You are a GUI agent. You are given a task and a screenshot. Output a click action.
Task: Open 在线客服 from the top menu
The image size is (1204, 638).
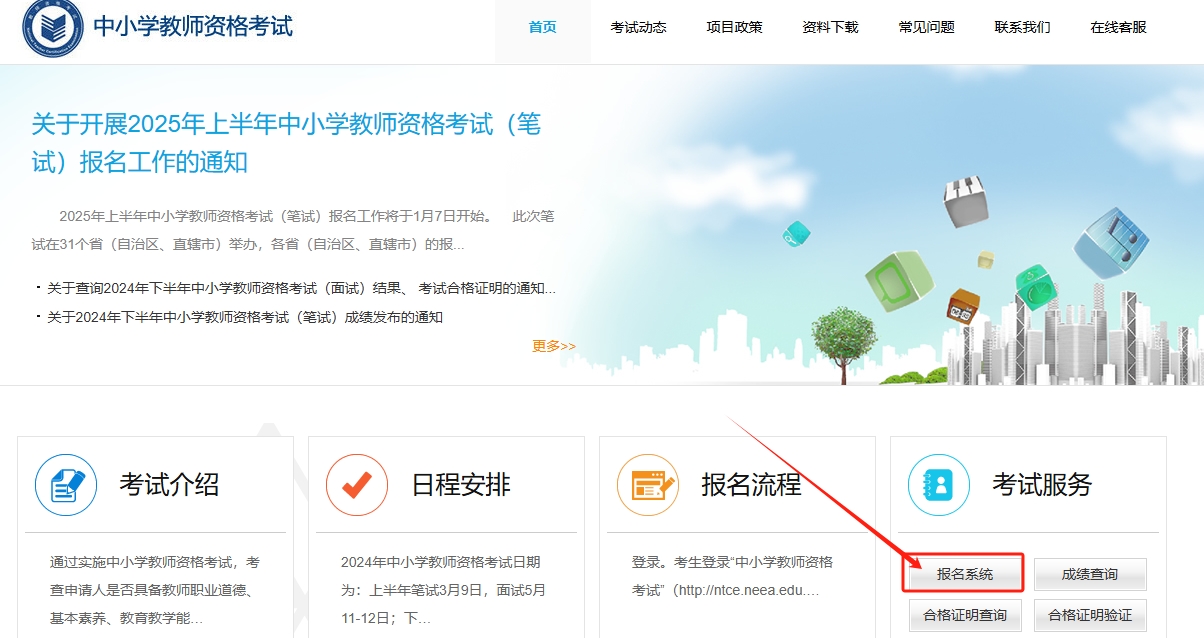[x=1118, y=28]
